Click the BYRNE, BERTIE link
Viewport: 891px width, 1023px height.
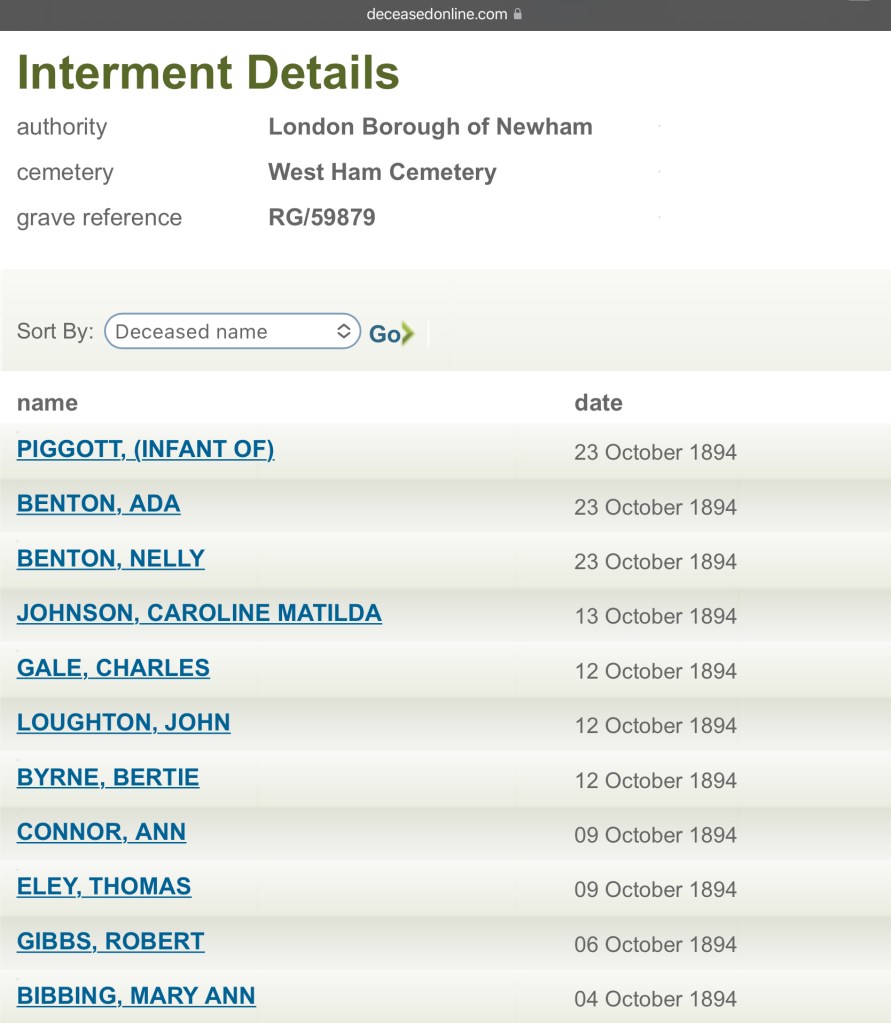tap(108, 777)
